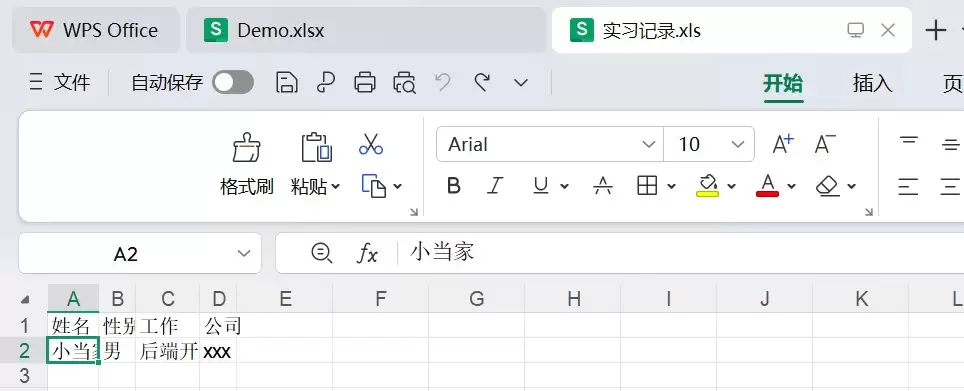This screenshot has height=391, width=964.
Task: Switch to the 开始 ribbon tab
Action: tap(783, 83)
